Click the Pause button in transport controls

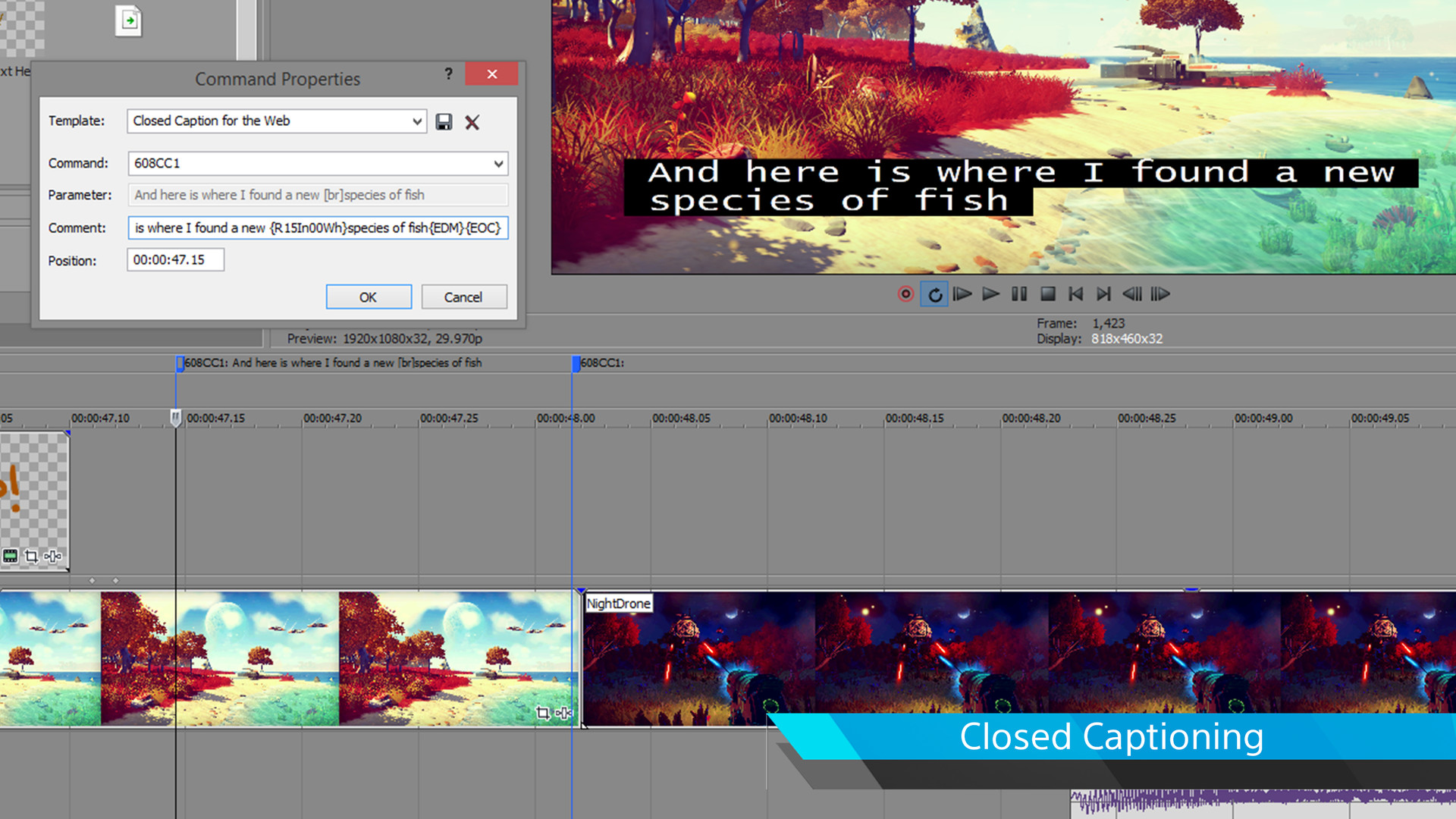1019,293
